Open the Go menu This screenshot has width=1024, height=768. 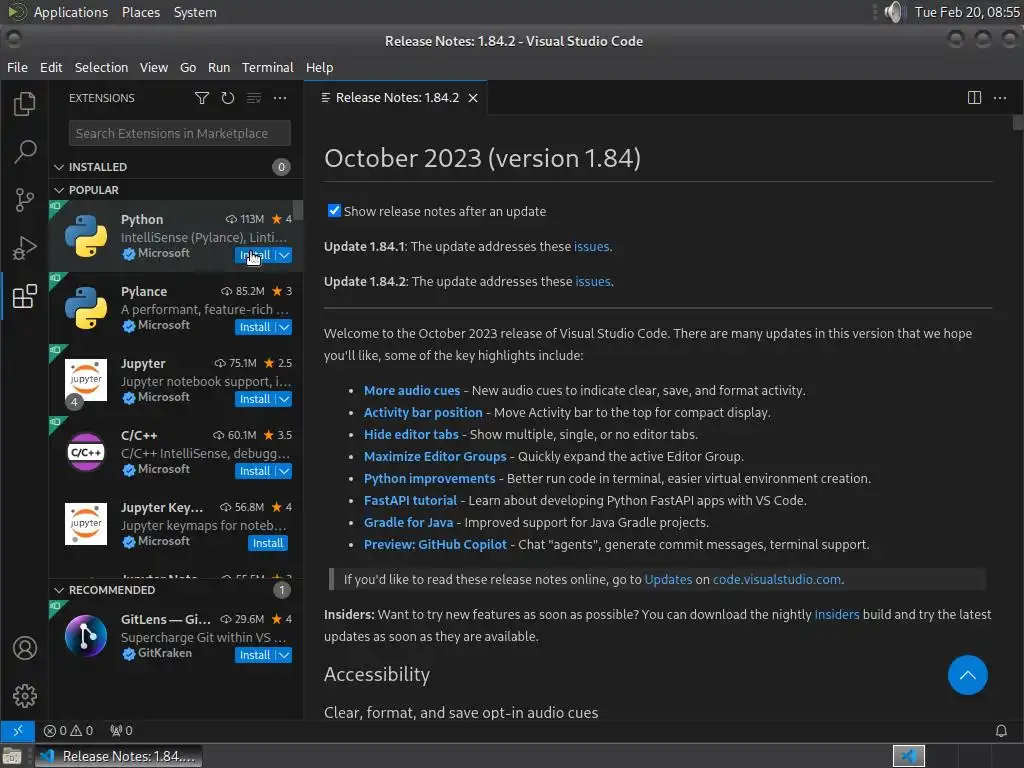click(x=188, y=67)
